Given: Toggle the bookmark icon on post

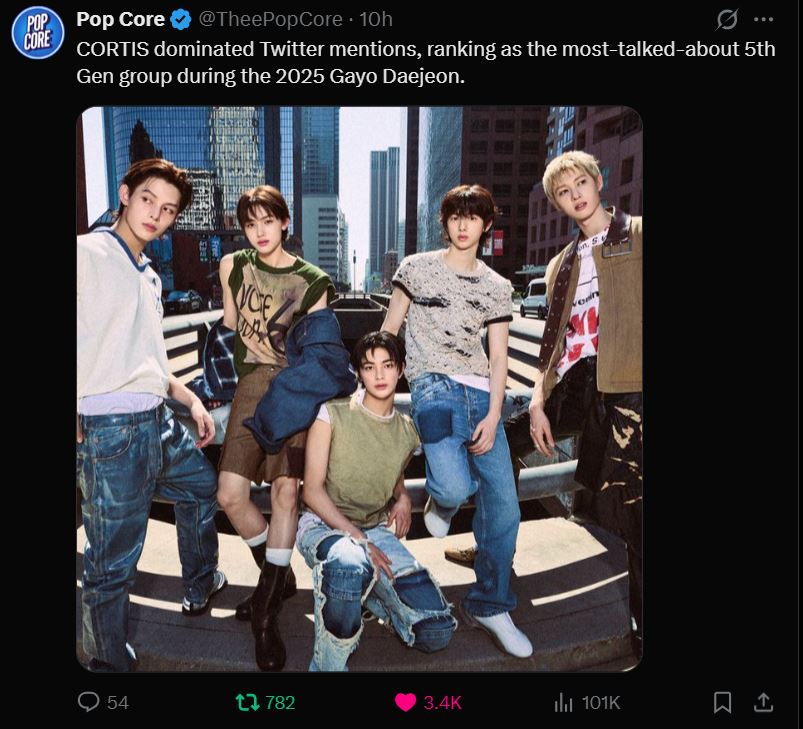Looking at the screenshot, I should click(x=722, y=702).
